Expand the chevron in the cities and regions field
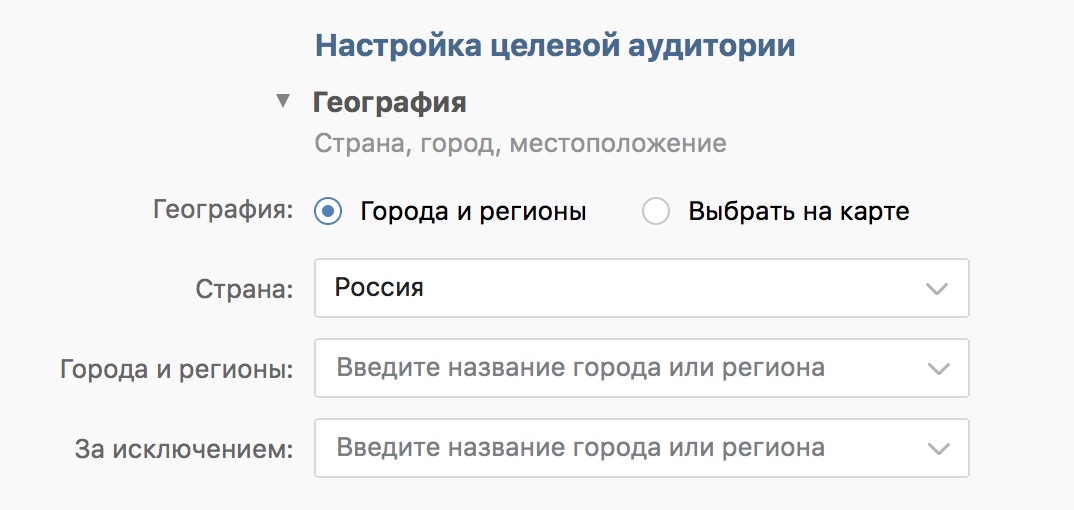The height and width of the screenshot is (510, 1074). (x=936, y=368)
